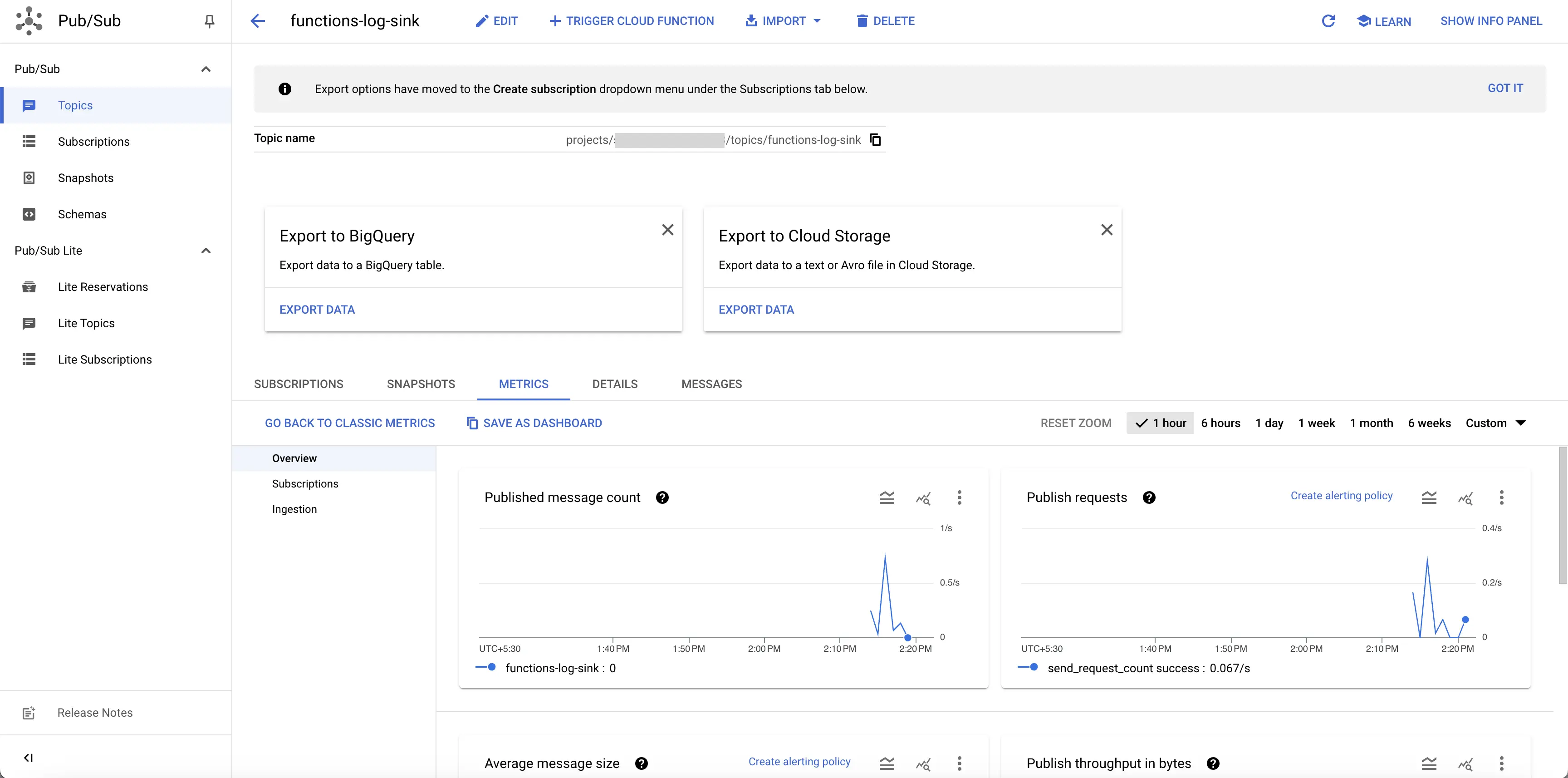Toggle legend on Published message count chart
Screen dimensions: 1568x778
886,498
